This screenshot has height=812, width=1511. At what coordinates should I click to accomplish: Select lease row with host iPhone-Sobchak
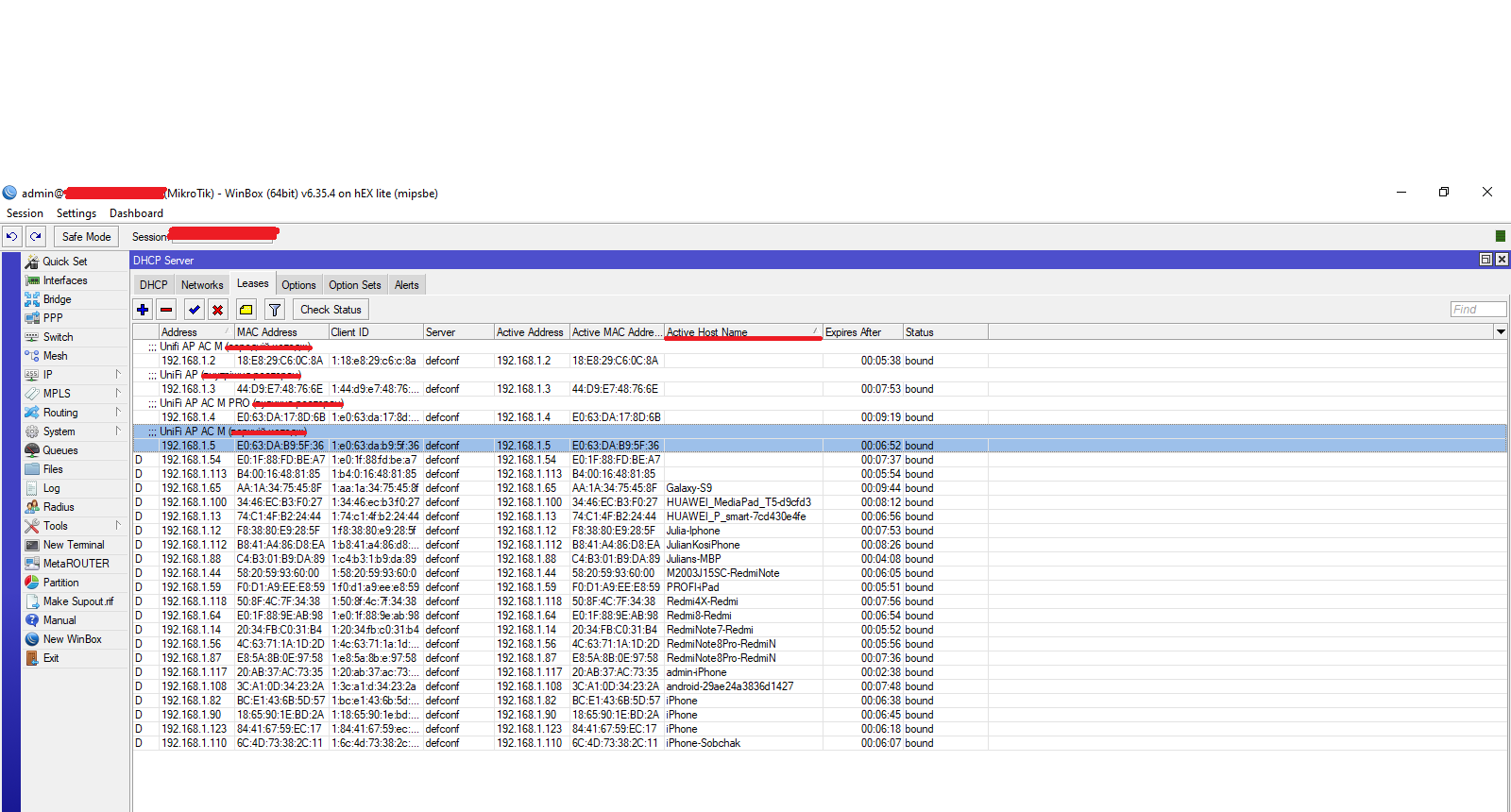[820, 743]
